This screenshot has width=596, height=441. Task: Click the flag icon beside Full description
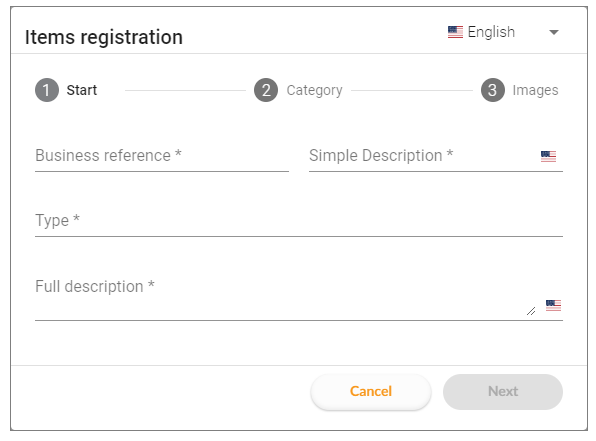tap(553, 305)
